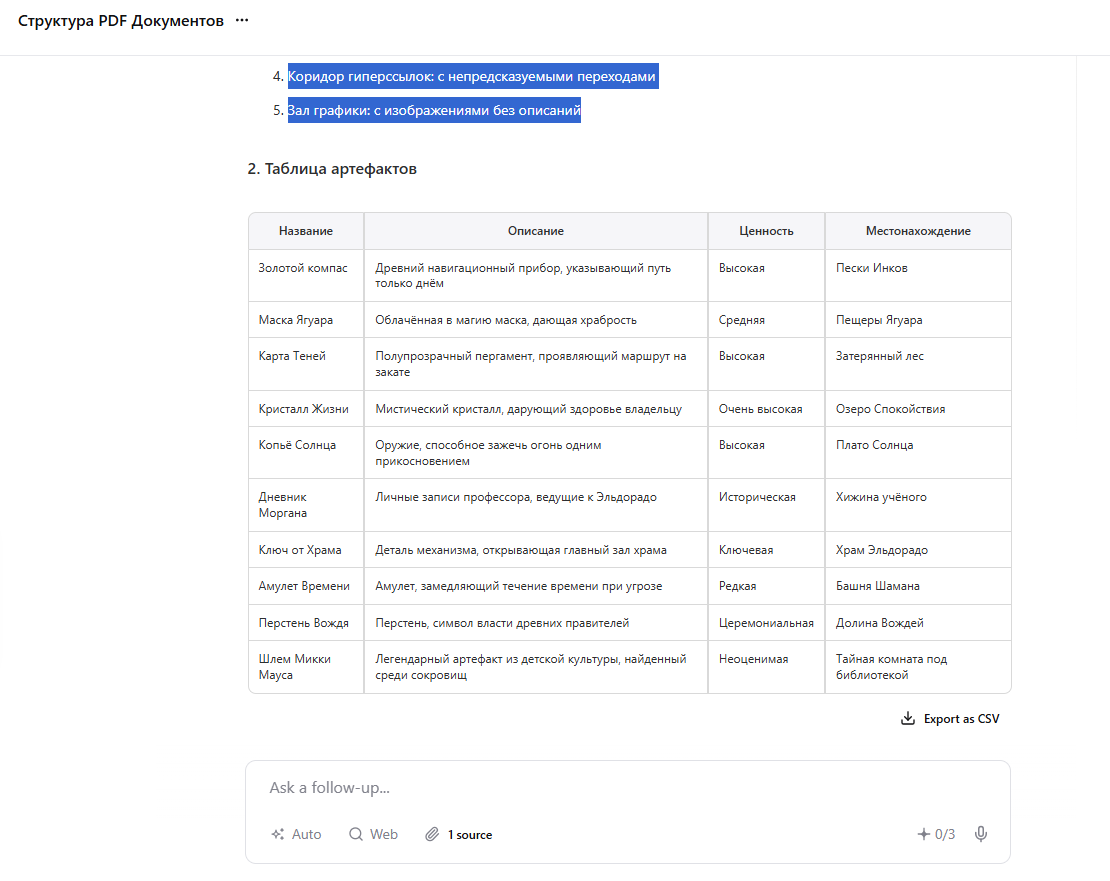1110x881 pixels.
Task: Open attachments via the paperclip icon
Action: point(431,834)
